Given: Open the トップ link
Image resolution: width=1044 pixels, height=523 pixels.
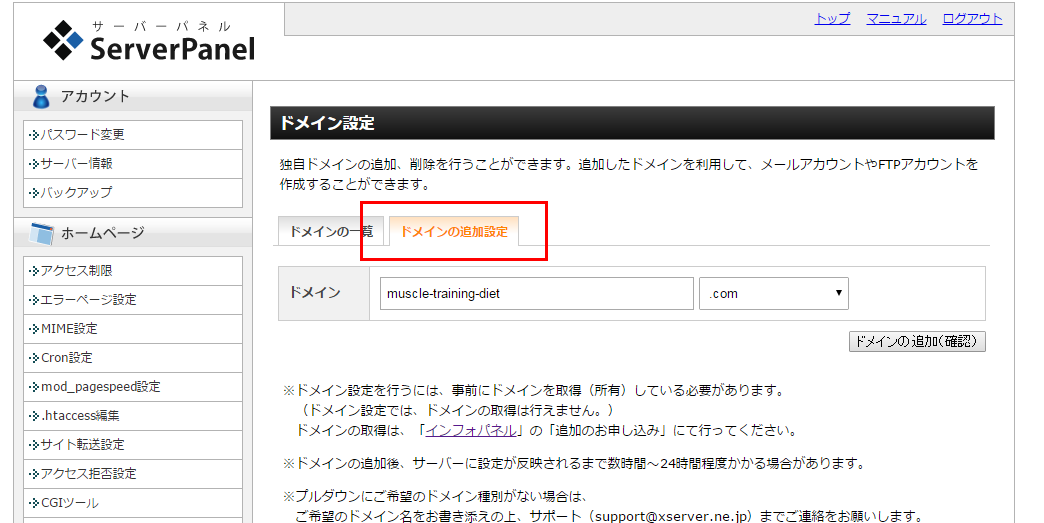Looking at the screenshot, I should click(832, 19).
